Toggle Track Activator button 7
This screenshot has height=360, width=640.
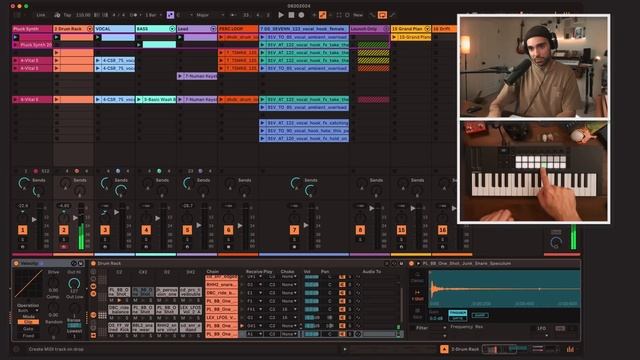[294, 230]
